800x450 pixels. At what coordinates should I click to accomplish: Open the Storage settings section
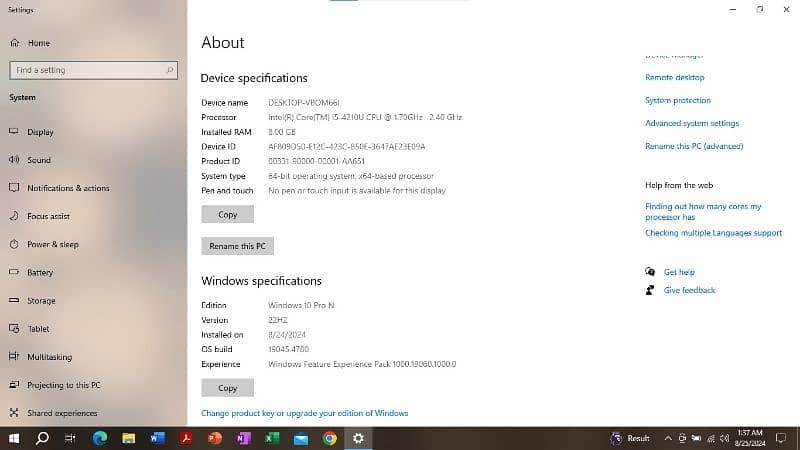click(41, 301)
